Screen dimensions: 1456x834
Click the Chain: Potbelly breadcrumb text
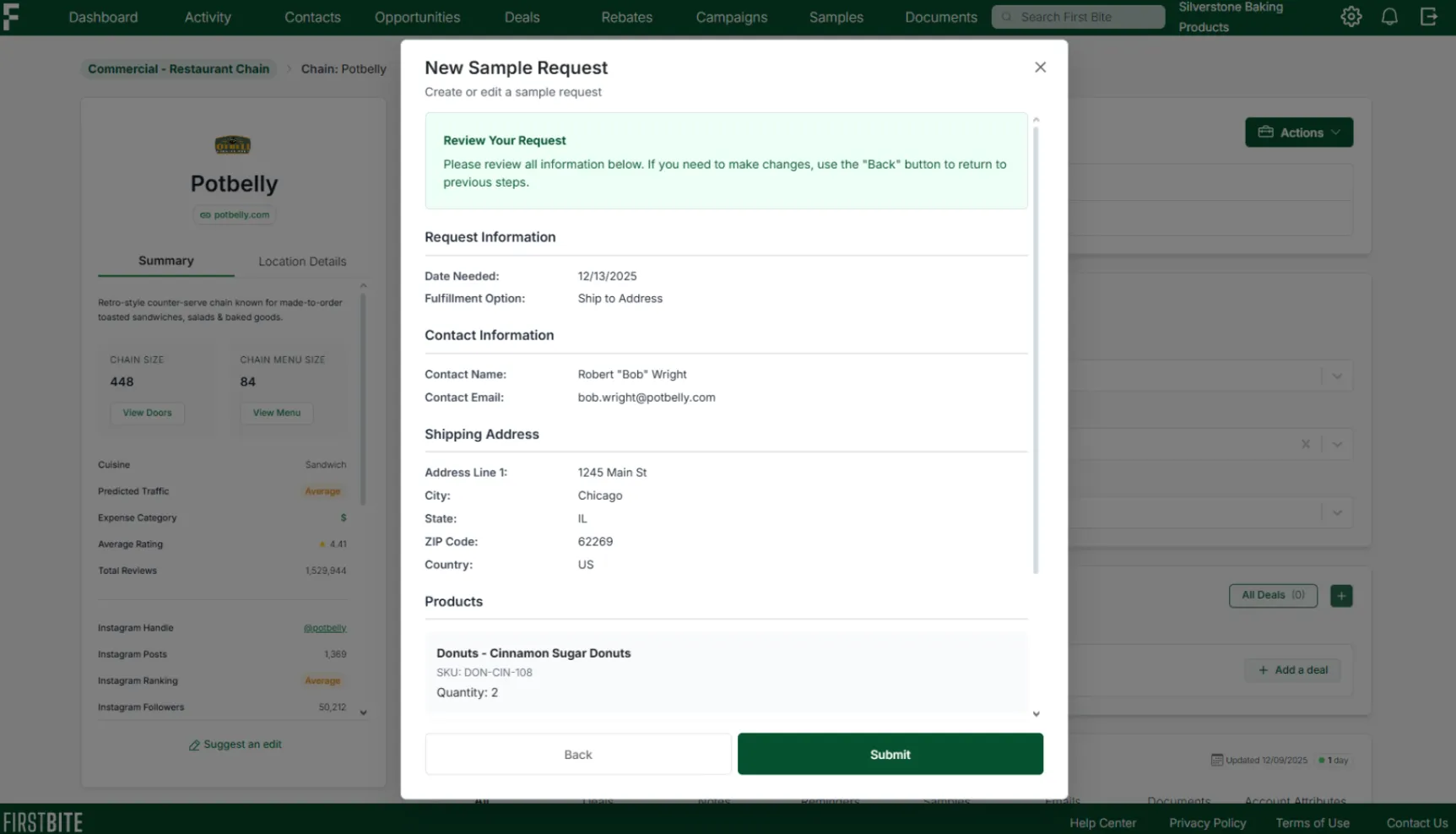click(344, 69)
